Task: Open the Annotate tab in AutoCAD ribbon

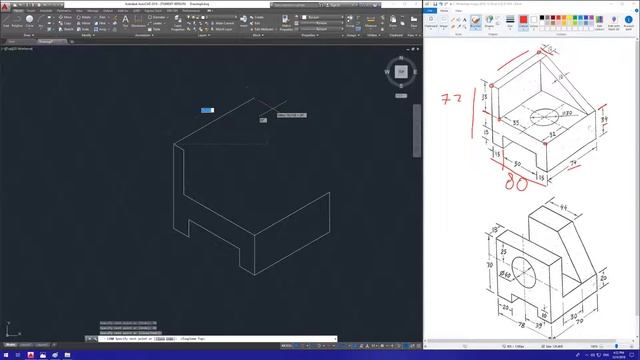Action: click(46, 11)
